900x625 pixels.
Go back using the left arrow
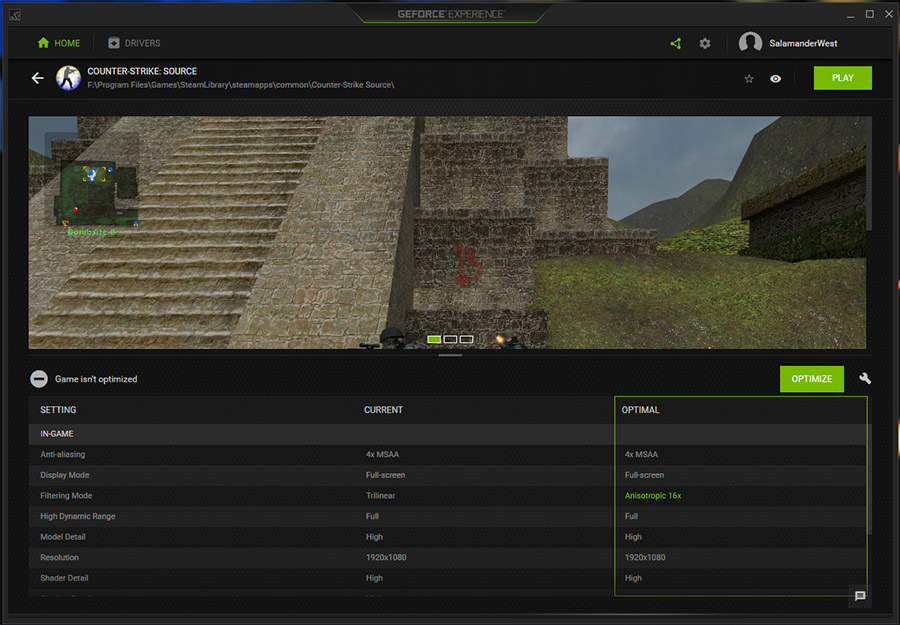(x=38, y=78)
